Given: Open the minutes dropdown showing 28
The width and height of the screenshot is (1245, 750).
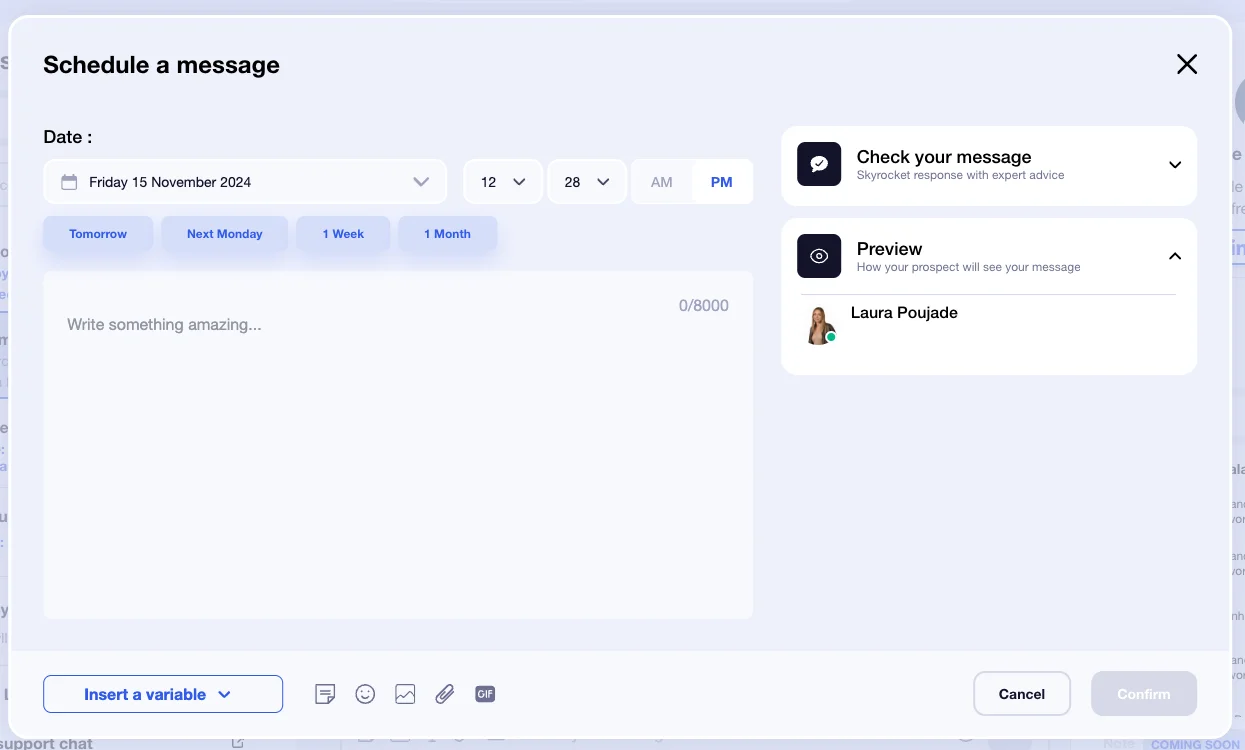Looking at the screenshot, I should [587, 182].
